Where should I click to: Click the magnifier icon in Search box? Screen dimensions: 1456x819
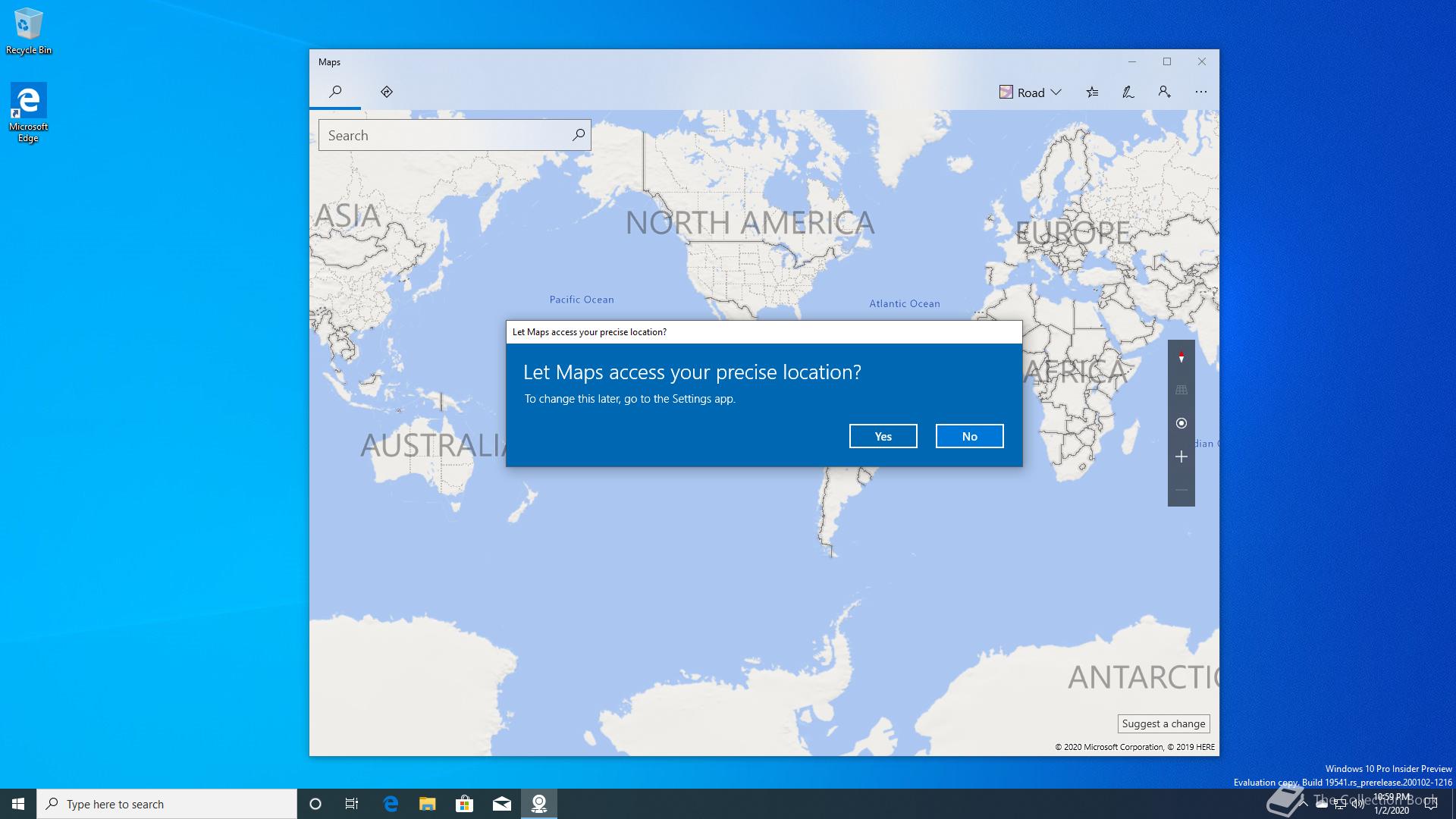tap(579, 135)
